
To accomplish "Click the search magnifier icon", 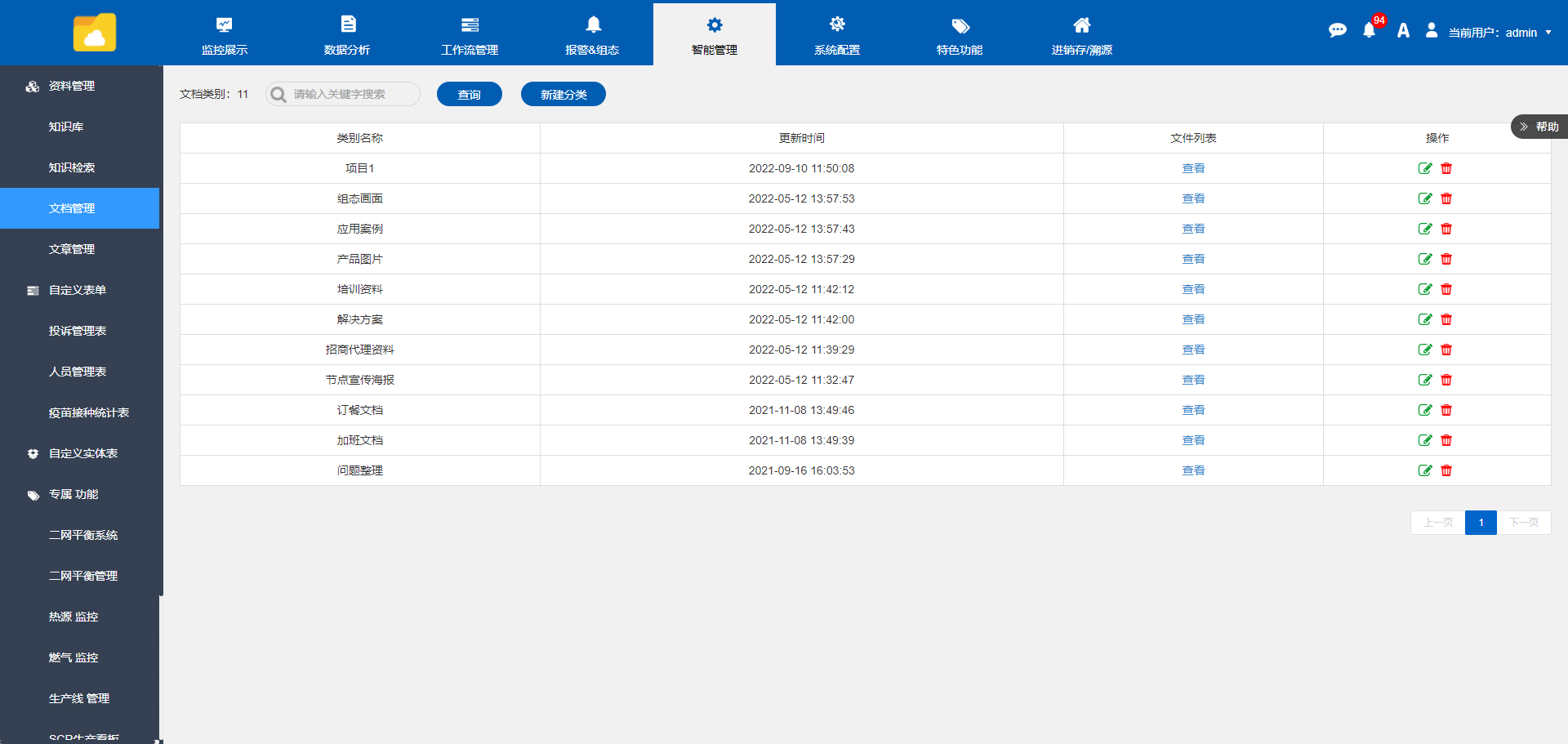I will [278, 95].
